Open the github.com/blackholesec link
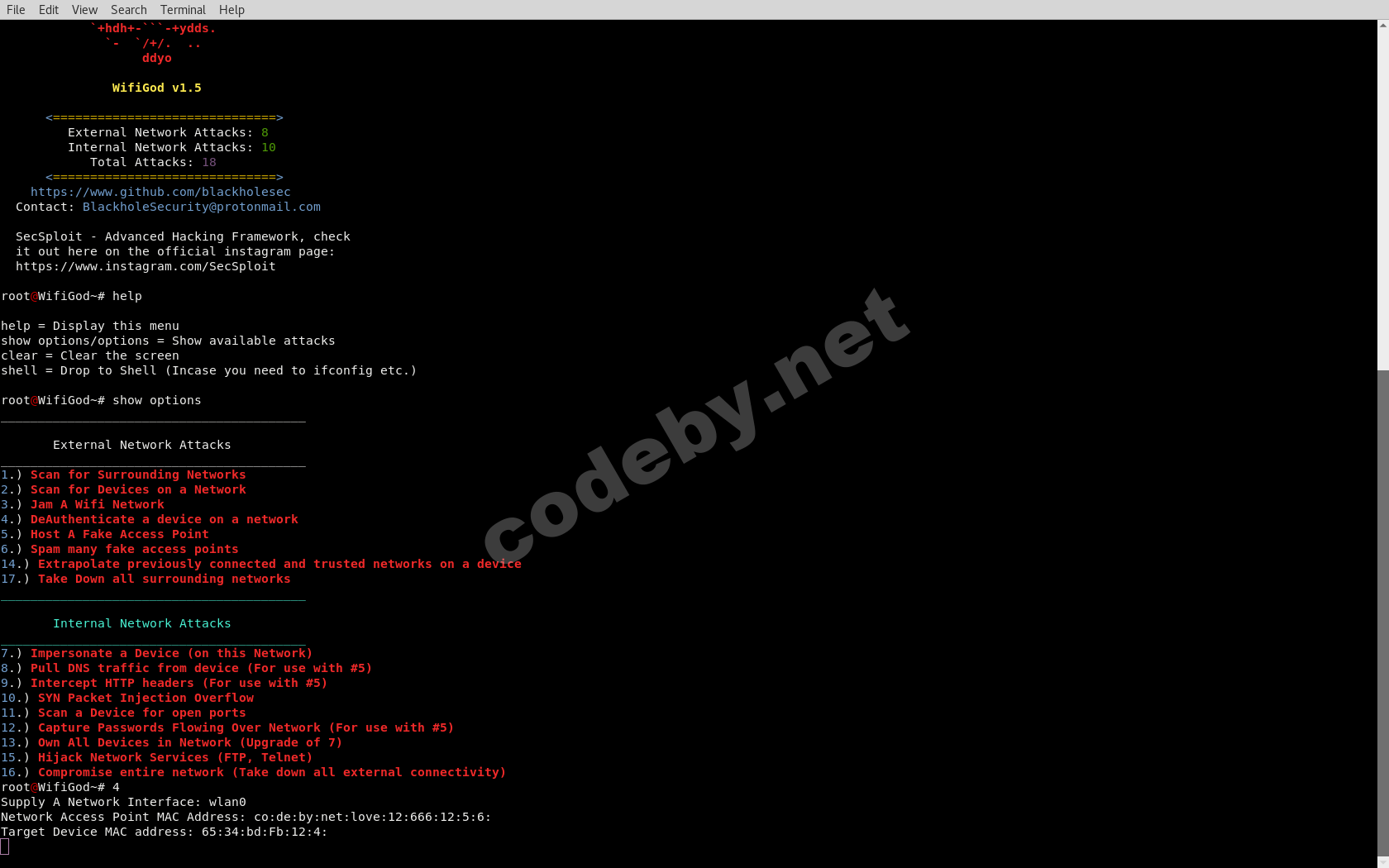The image size is (1389, 868). (160, 192)
